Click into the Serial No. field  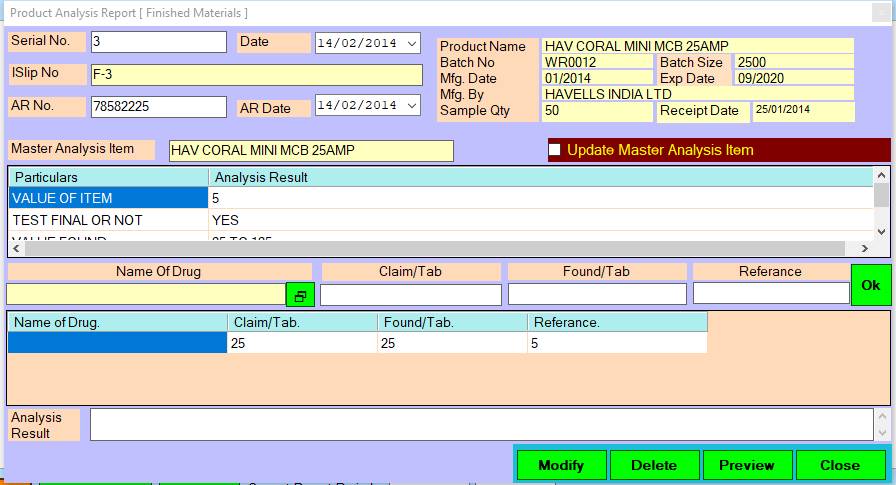(158, 42)
